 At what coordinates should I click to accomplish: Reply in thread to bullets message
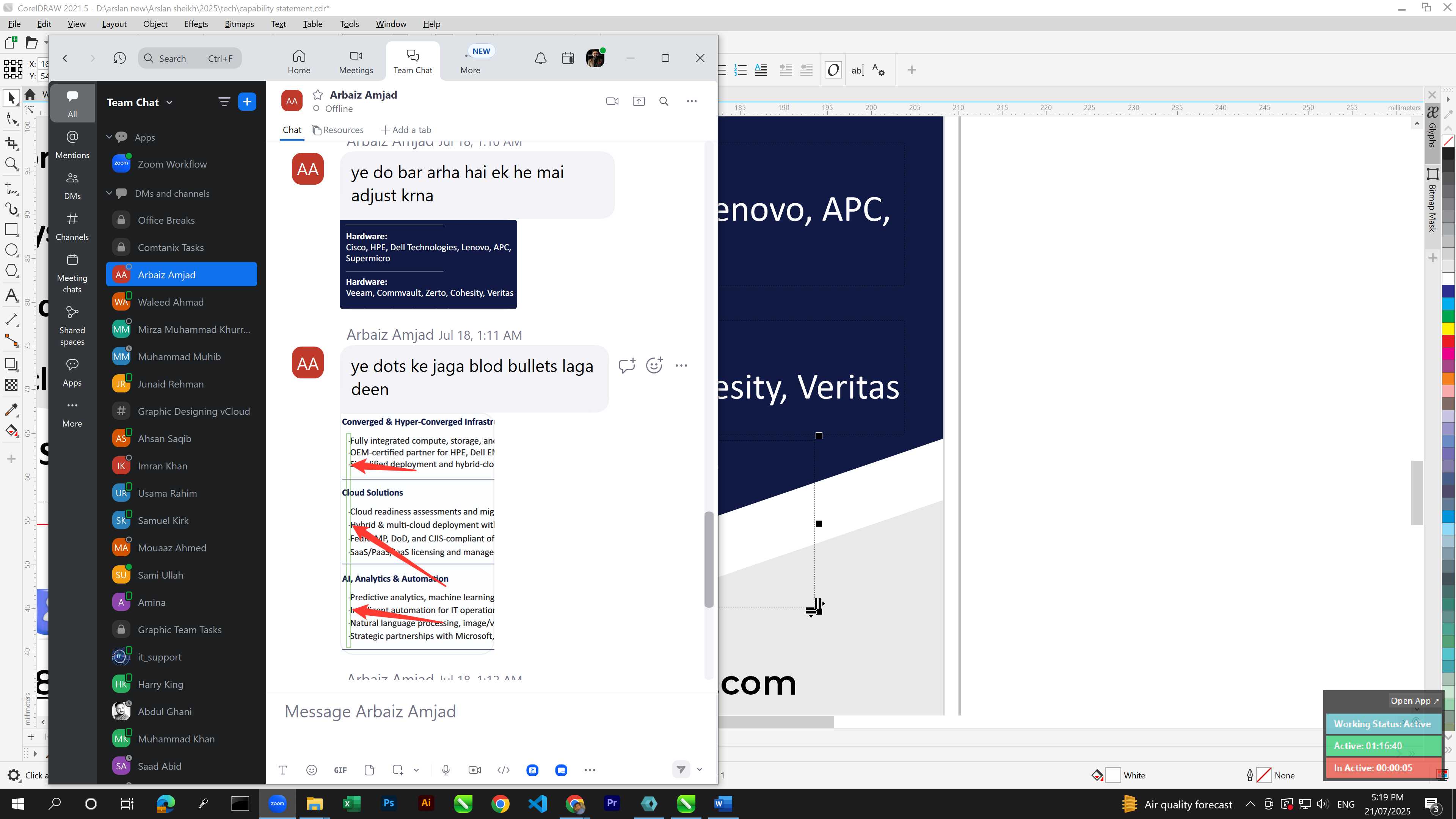point(627,366)
